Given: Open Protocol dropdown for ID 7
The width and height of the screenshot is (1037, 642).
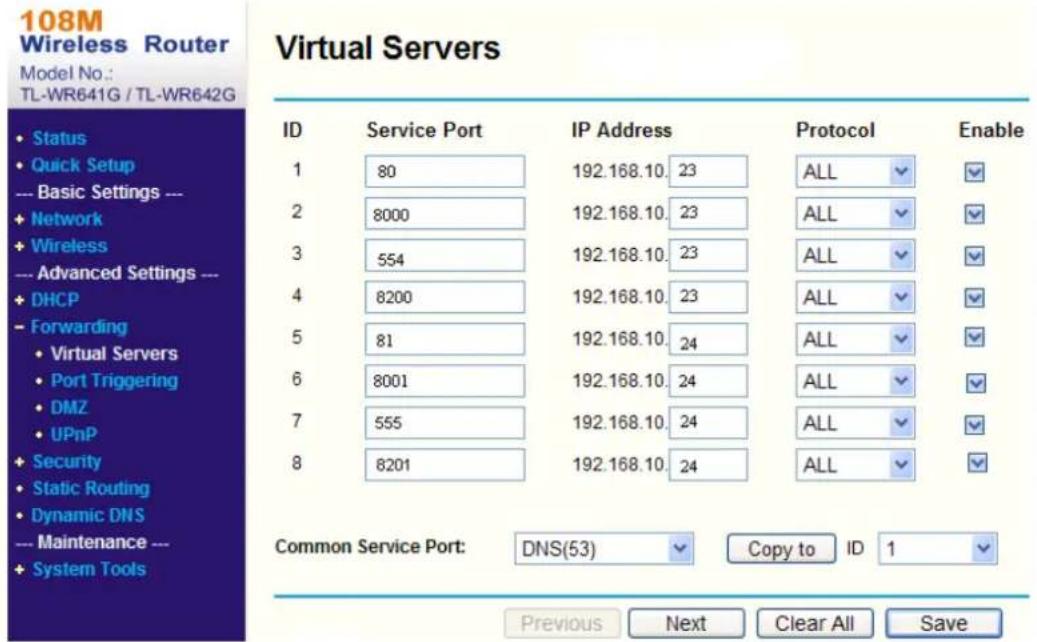Looking at the screenshot, I should pyautogui.click(x=855, y=423).
